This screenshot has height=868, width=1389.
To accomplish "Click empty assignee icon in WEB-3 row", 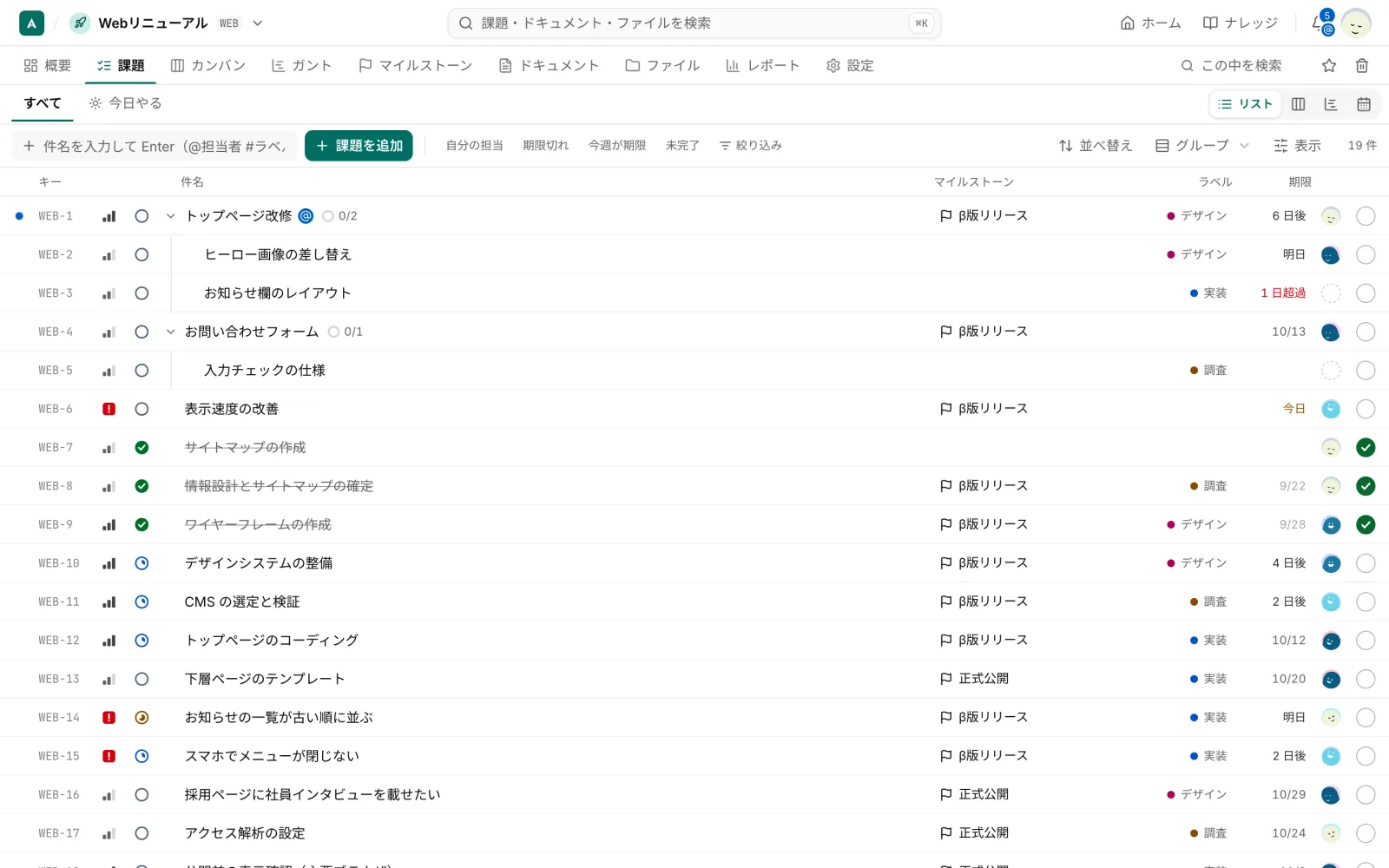I will click(1331, 293).
